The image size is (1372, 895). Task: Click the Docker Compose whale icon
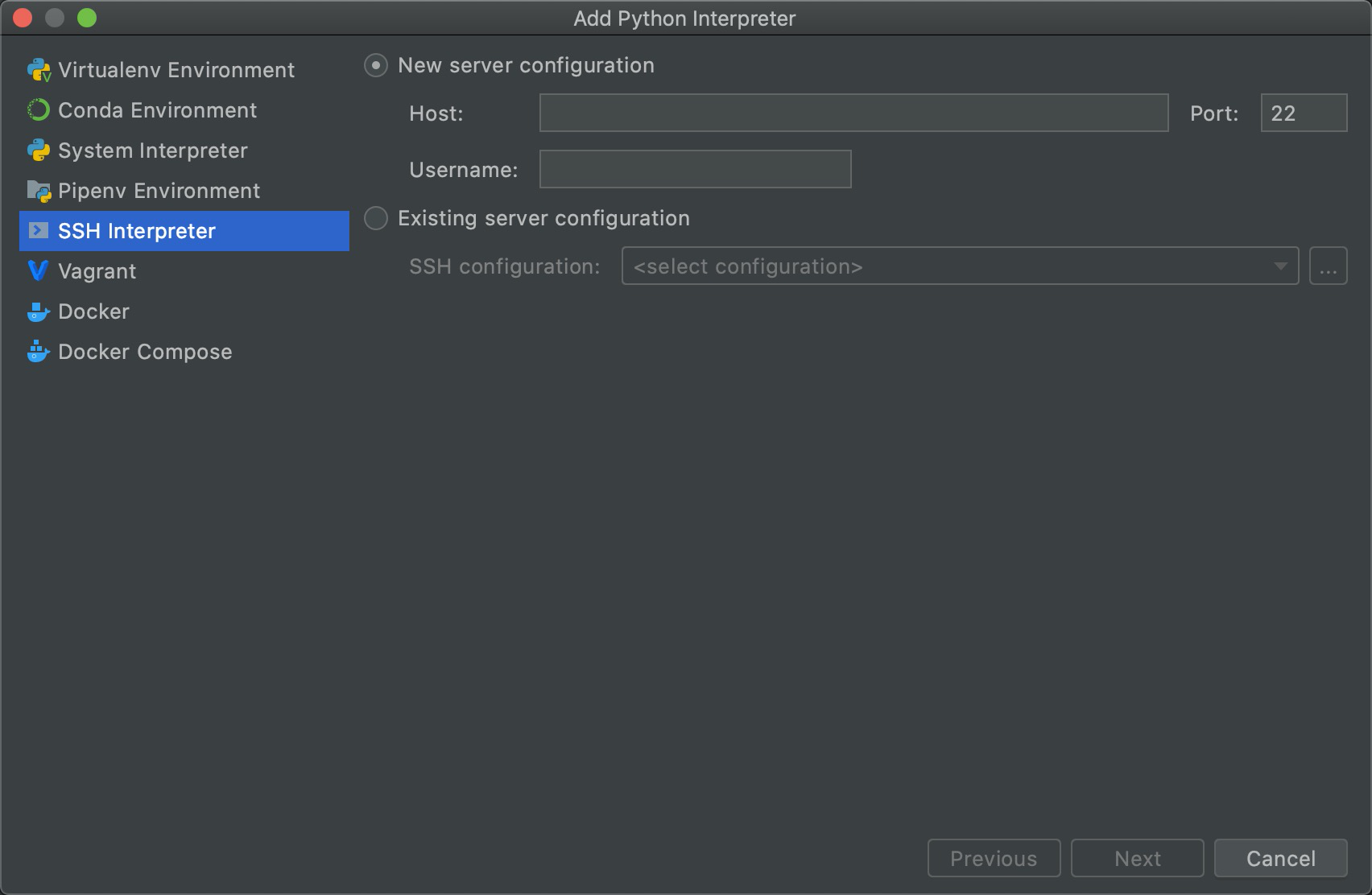39,352
